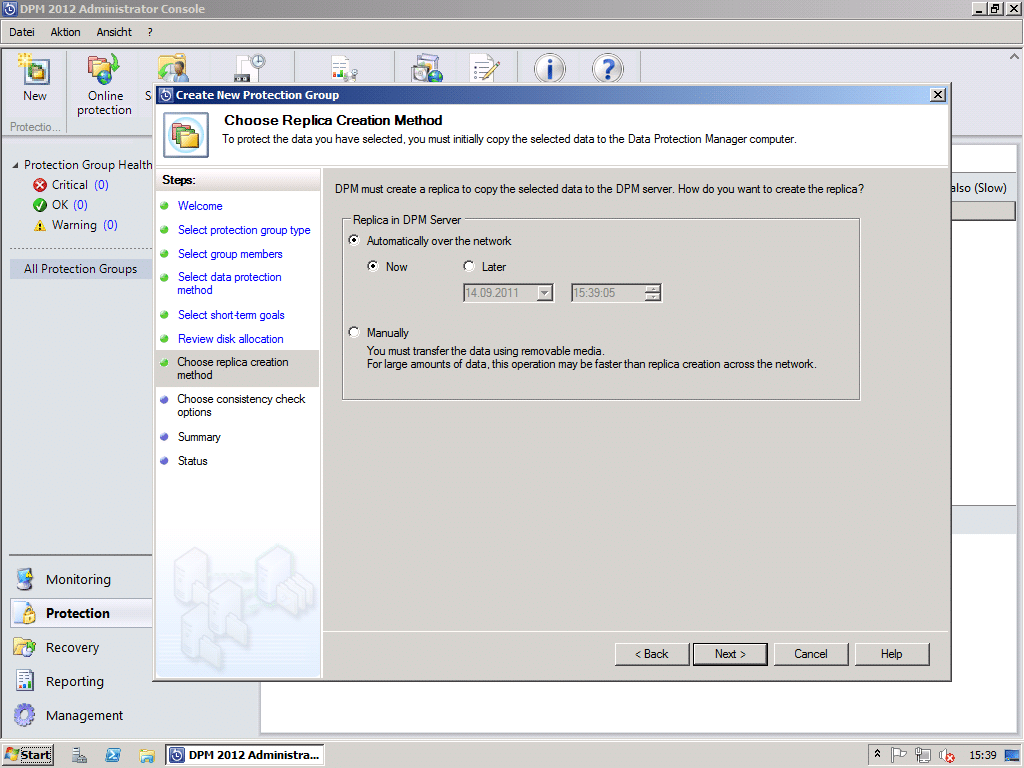
Task: Click the yellow Warning triangle icon
Action: [40, 225]
